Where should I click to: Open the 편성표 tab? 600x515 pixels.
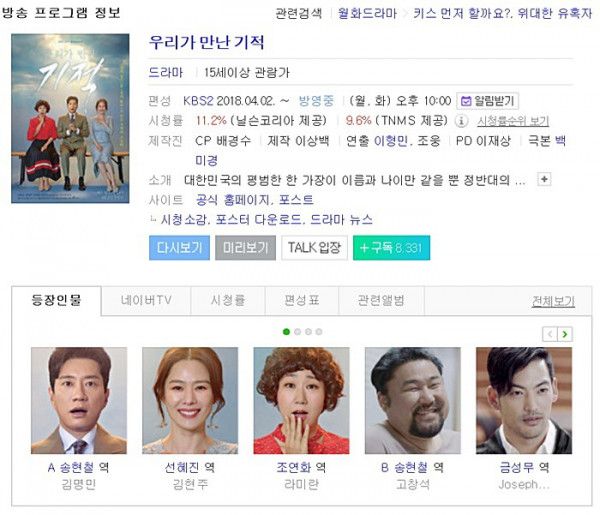click(x=302, y=300)
